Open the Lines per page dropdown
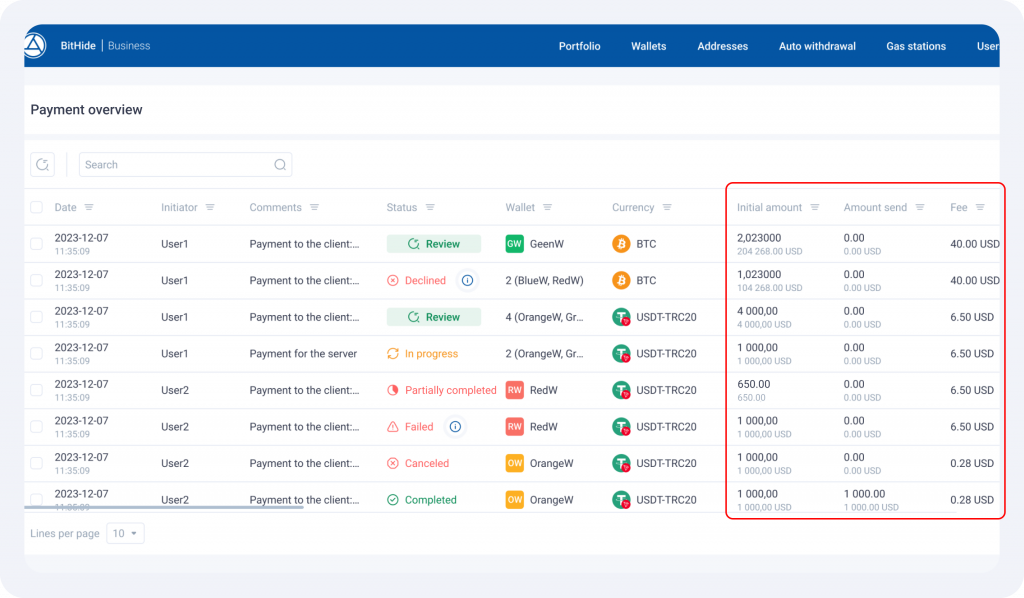 (x=126, y=534)
